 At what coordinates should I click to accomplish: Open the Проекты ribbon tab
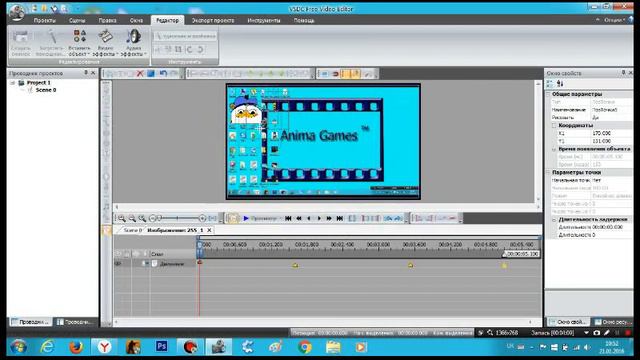point(44,20)
